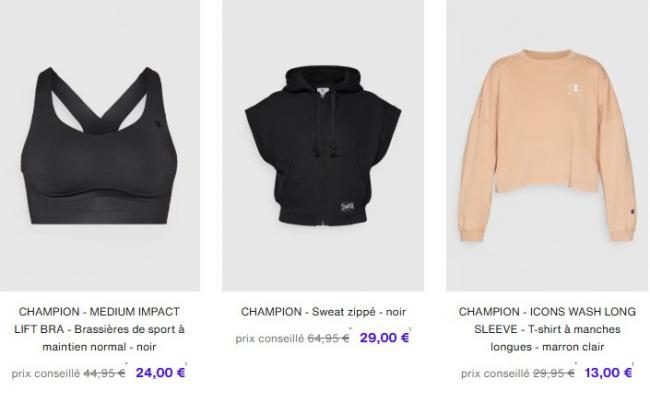Click the Champion logo on the beige top

[575, 90]
